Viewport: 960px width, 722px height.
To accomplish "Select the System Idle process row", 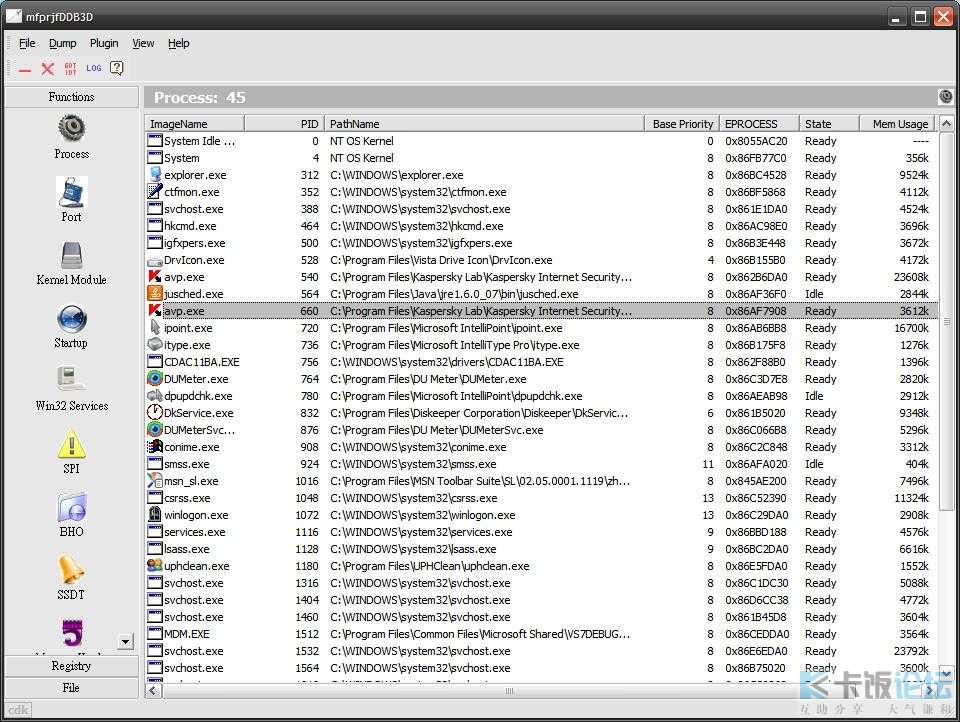I will [541, 141].
